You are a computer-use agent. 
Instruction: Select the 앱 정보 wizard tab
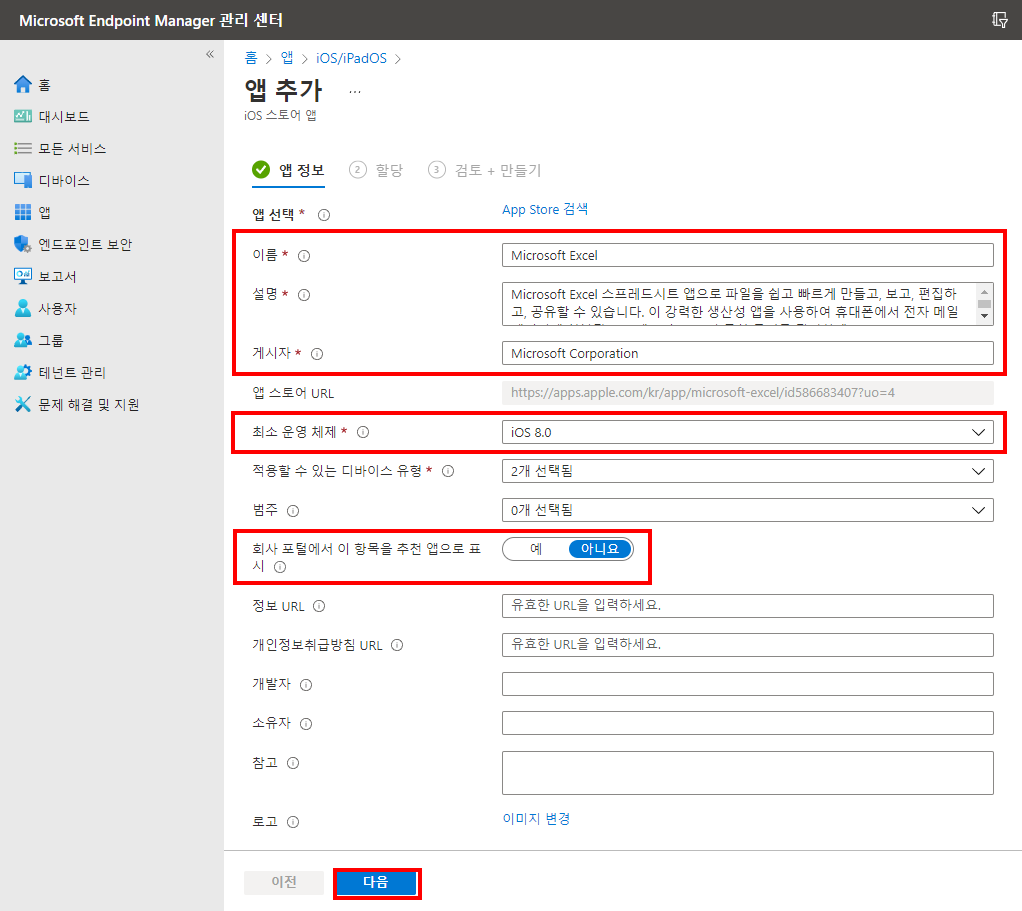tap(288, 170)
